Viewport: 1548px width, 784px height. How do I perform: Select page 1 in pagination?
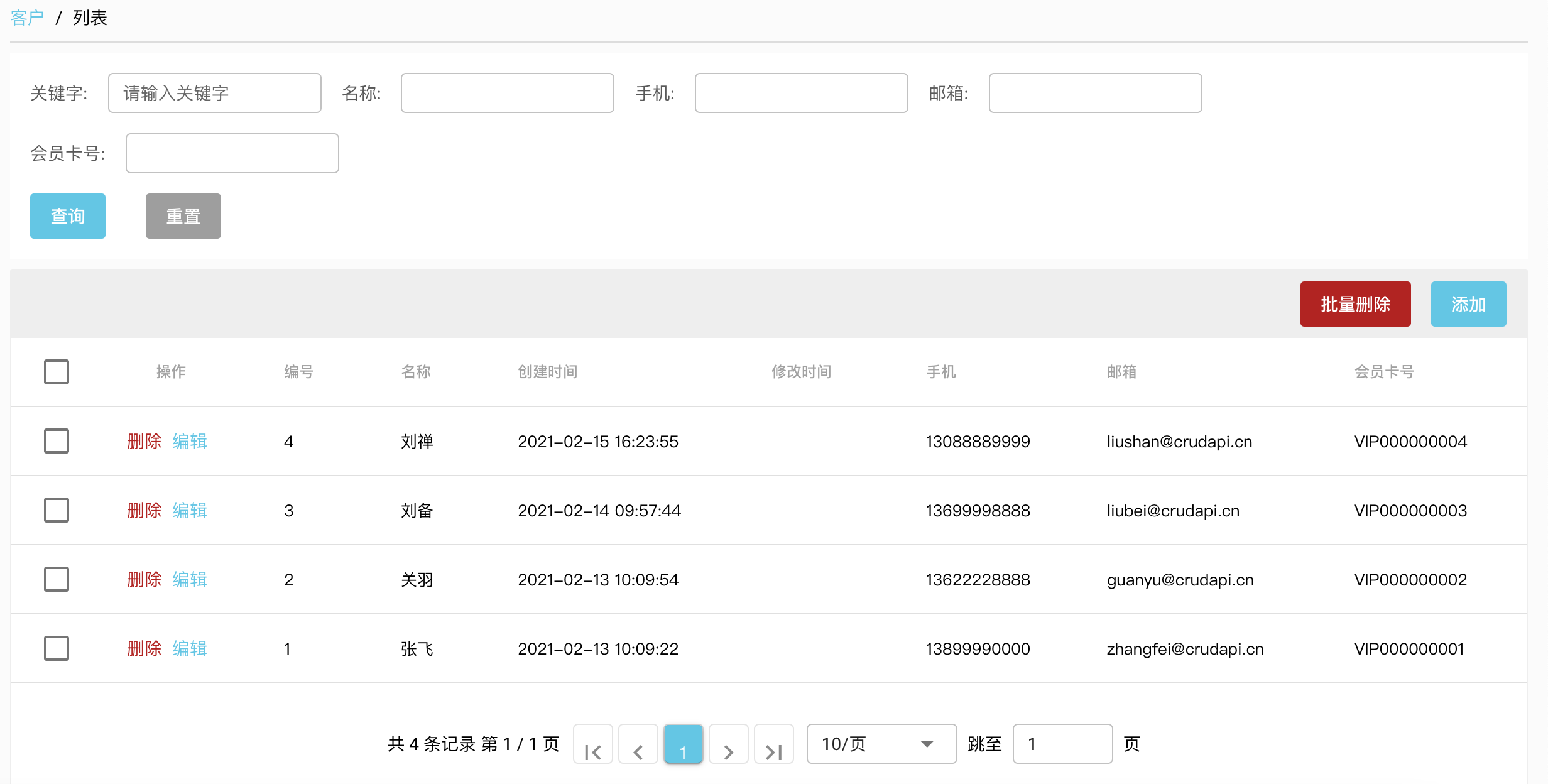[683, 745]
